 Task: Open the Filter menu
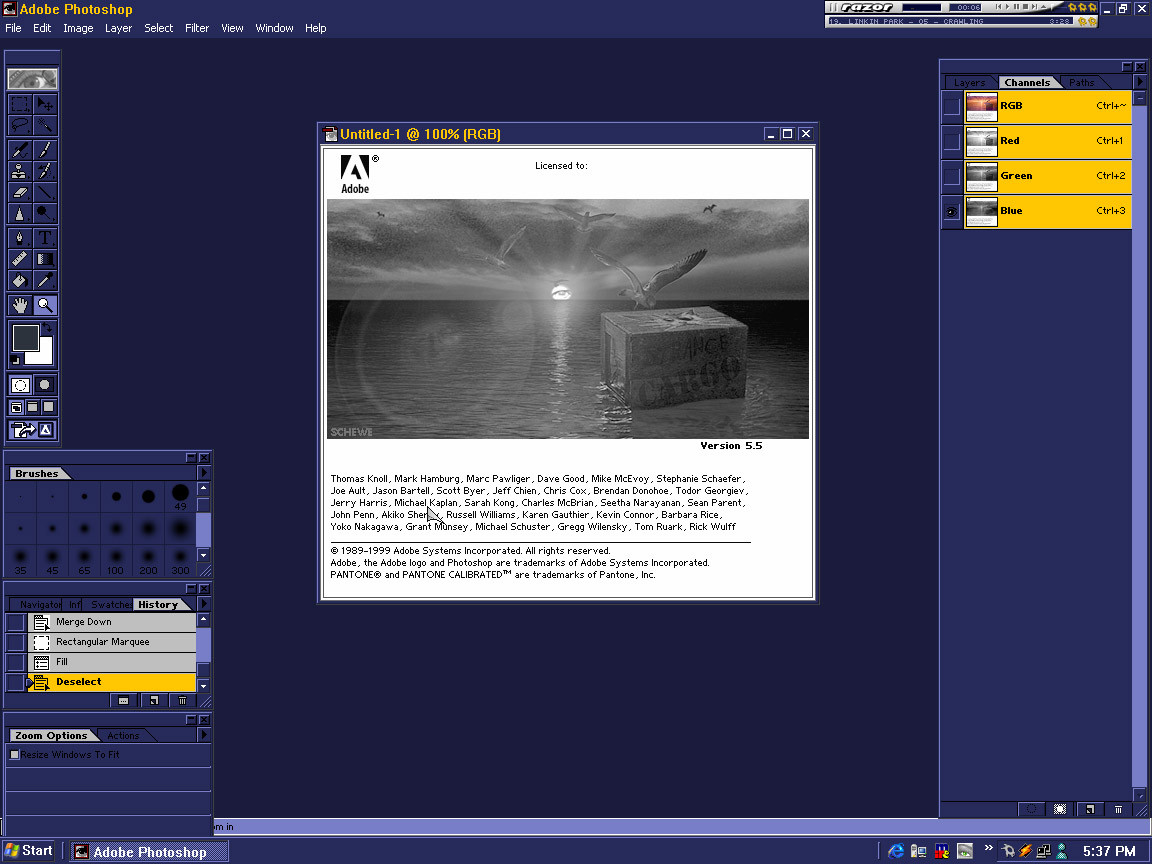point(197,28)
